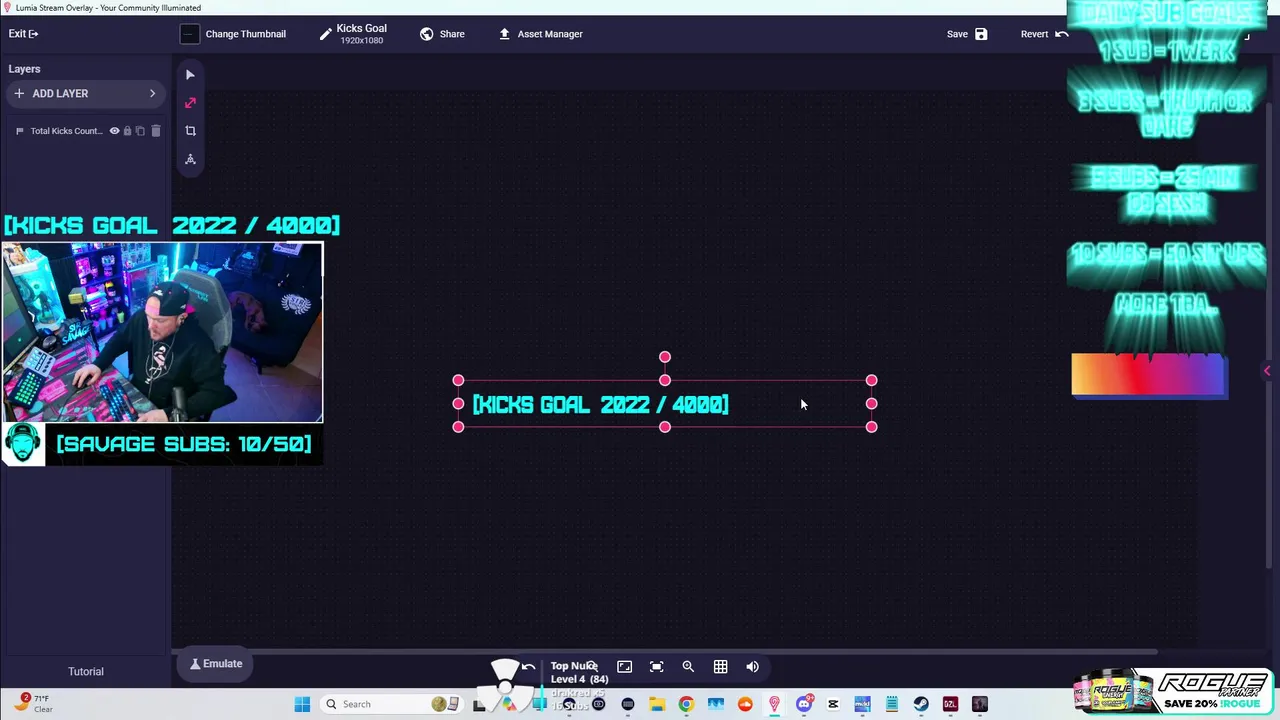Duplicate the Total Kicks Count layer
The width and height of the screenshot is (1280, 720).
(140, 131)
